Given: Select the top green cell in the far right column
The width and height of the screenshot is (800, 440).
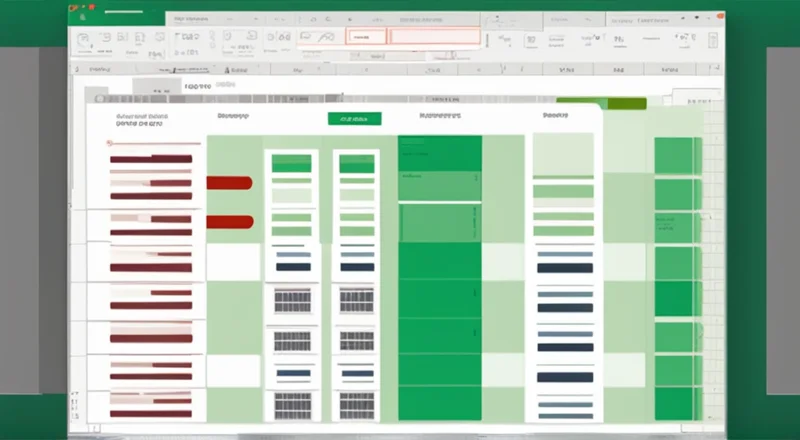Looking at the screenshot, I should (677, 156).
